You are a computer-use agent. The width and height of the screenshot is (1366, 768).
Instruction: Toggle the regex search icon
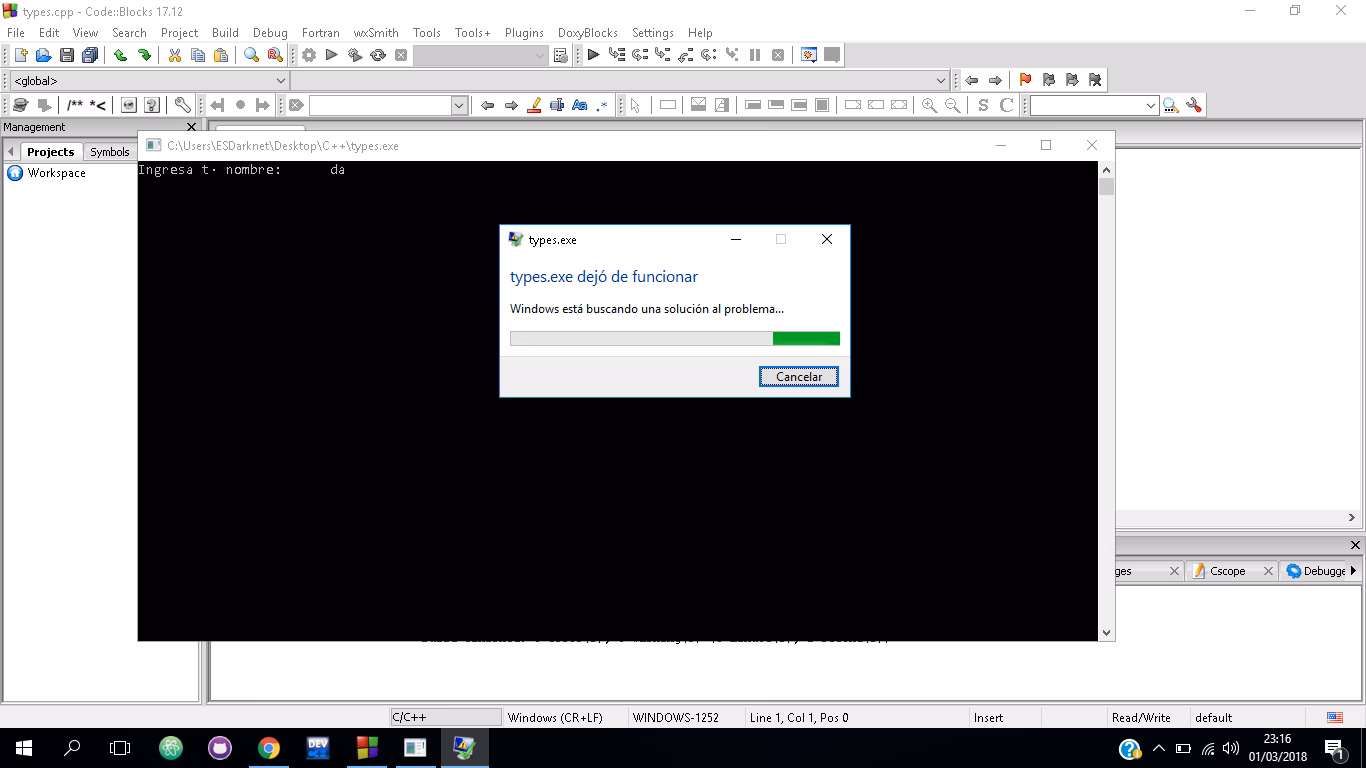click(602, 105)
